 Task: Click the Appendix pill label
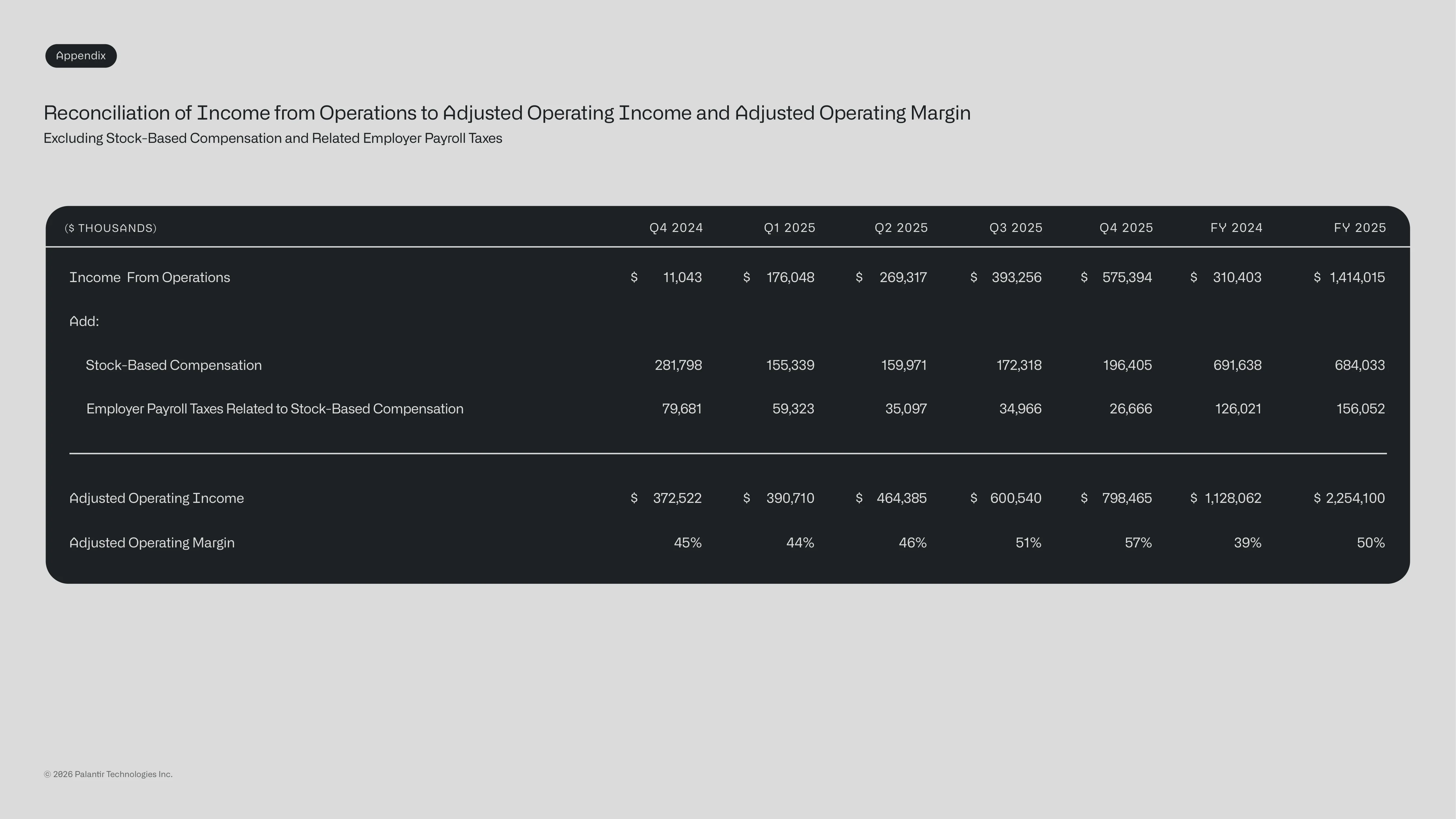pos(81,56)
